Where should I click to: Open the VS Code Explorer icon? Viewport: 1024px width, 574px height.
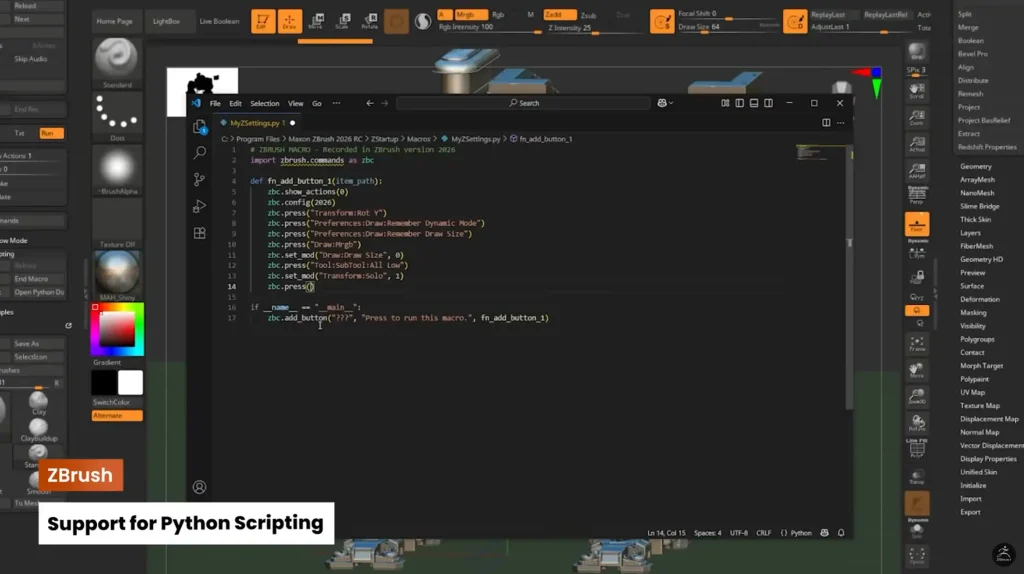point(199,126)
